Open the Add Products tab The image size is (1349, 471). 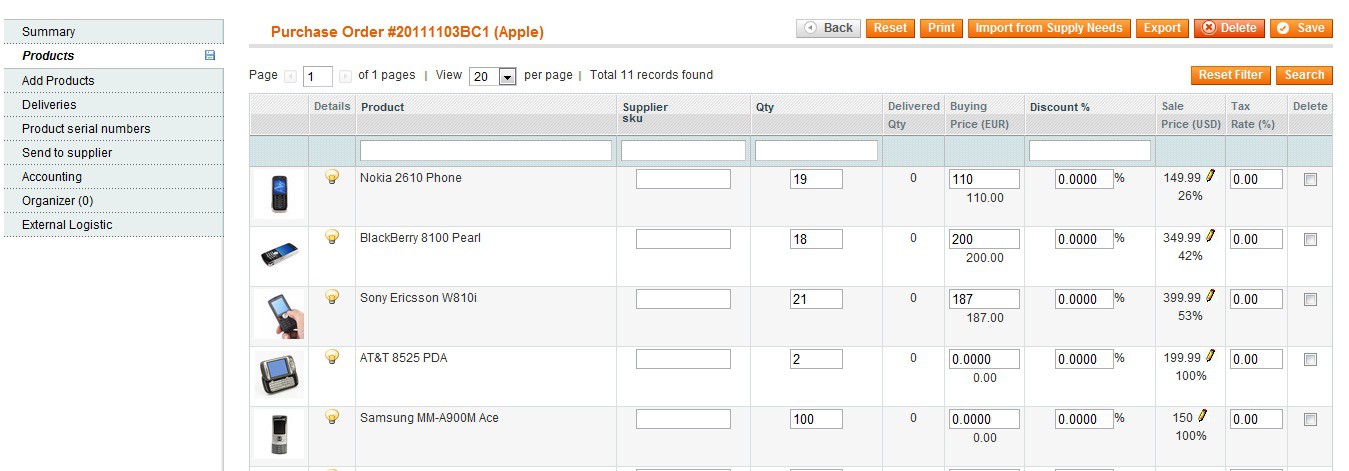pos(112,80)
